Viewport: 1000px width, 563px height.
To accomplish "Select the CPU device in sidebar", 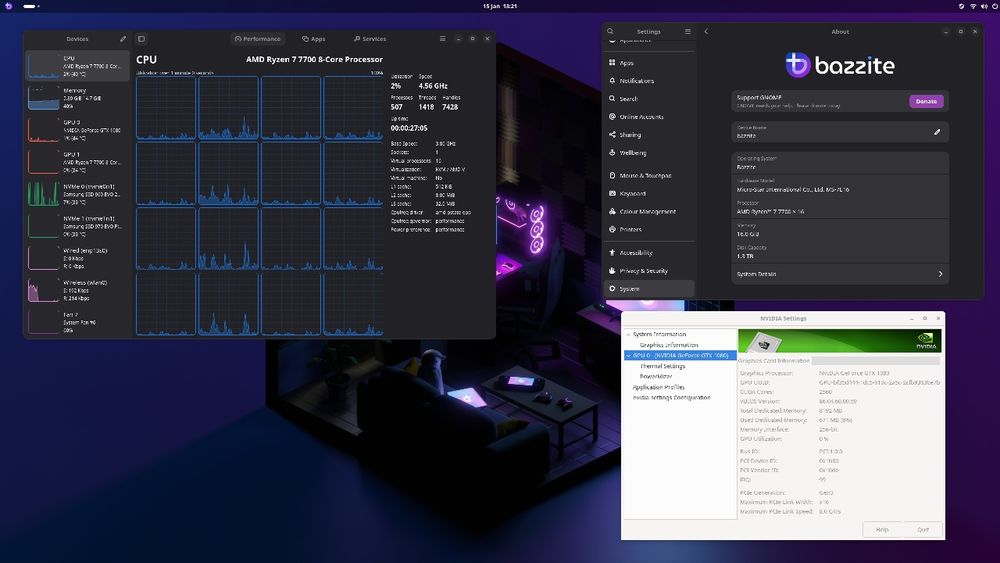I will 77,66.
